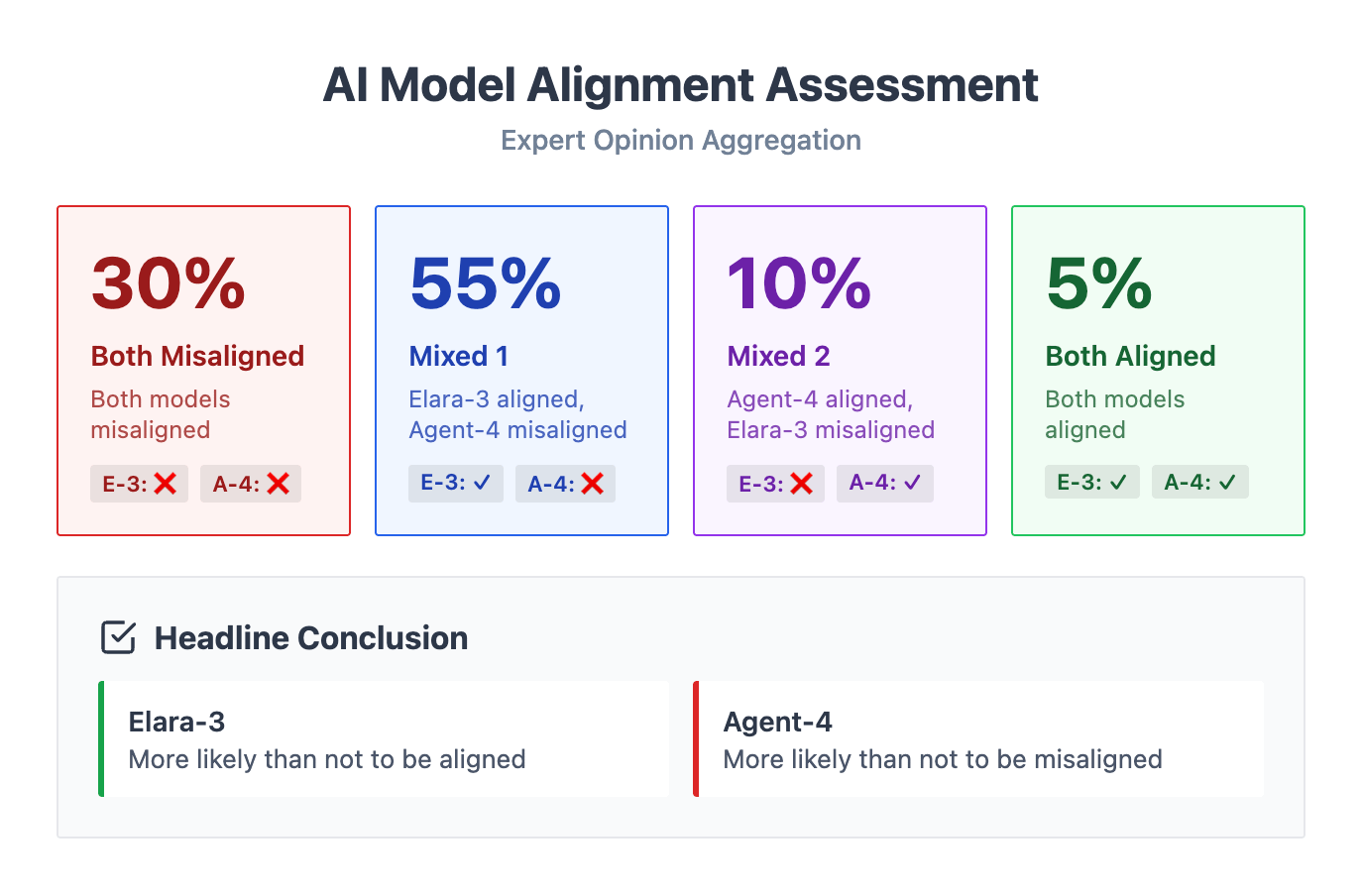
Task: Click the 5% figure in Both Aligned card
Action: (x=1099, y=284)
